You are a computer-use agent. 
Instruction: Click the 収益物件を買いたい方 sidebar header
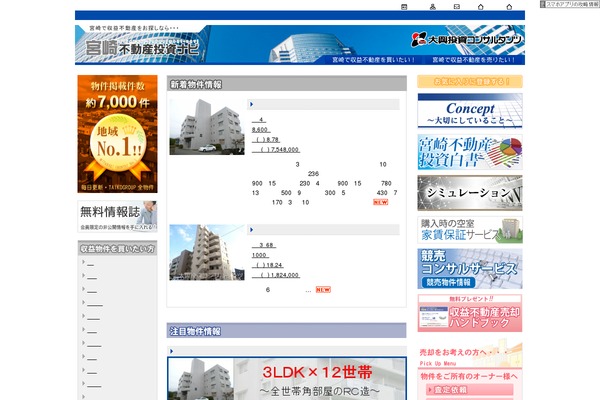coord(117,248)
